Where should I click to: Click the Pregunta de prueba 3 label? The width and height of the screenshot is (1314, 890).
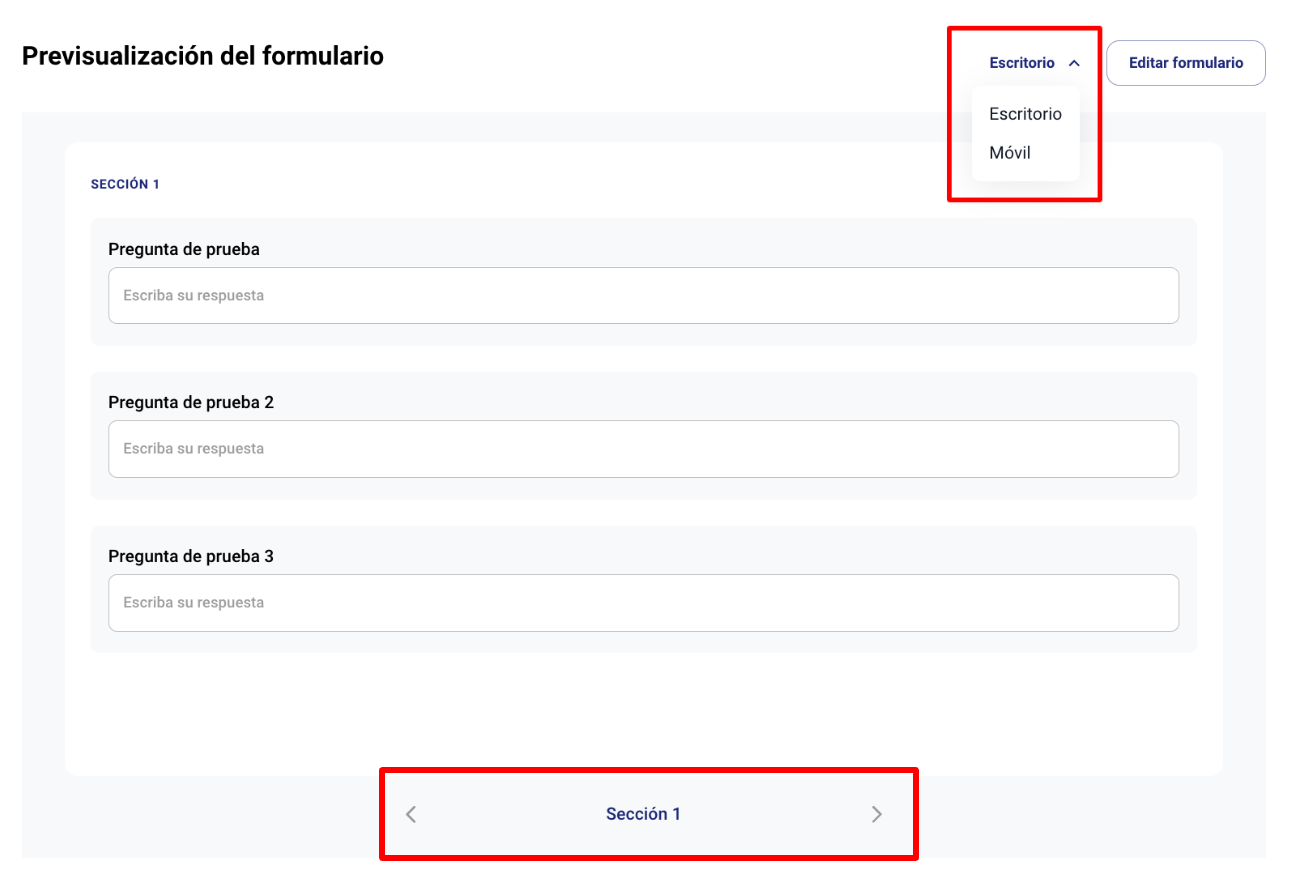(191, 556)
